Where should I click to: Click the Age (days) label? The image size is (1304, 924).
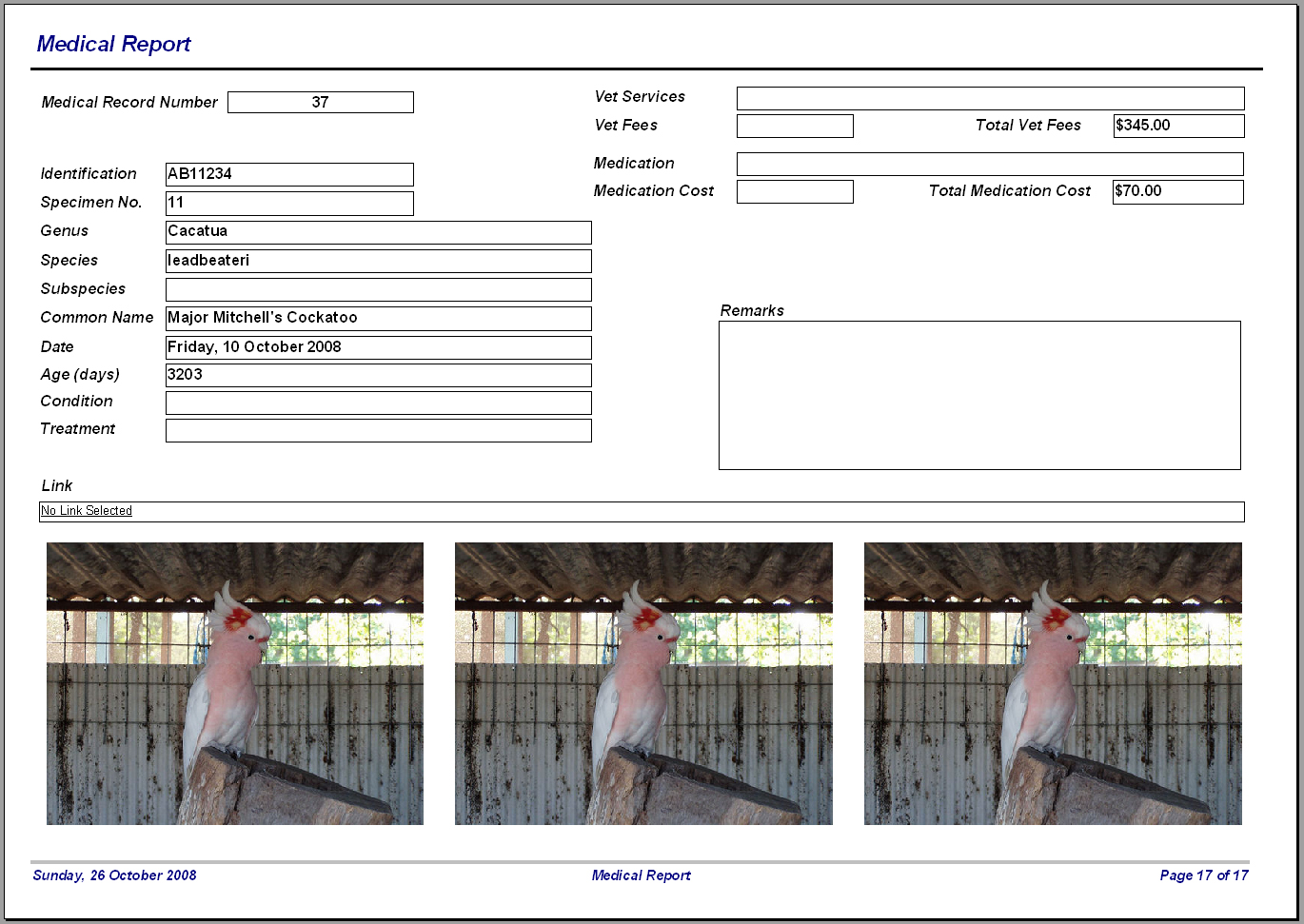click(80, 374)
